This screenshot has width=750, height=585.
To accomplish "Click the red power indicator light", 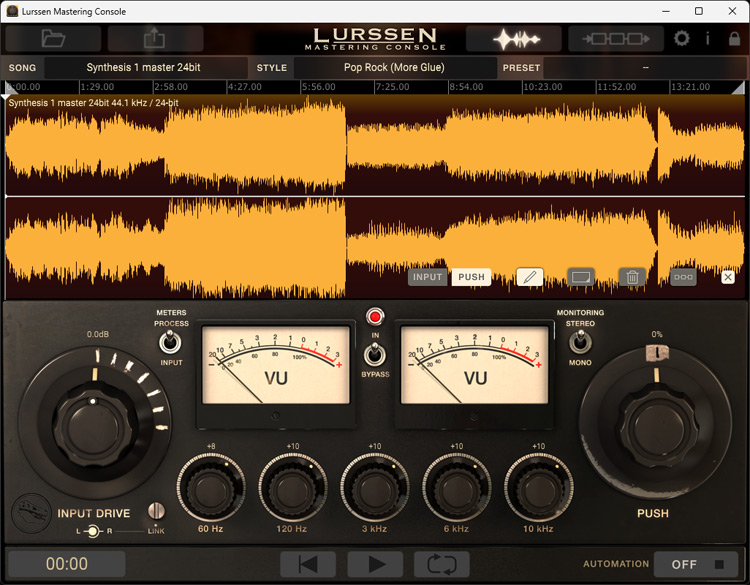I will [375, 317].
